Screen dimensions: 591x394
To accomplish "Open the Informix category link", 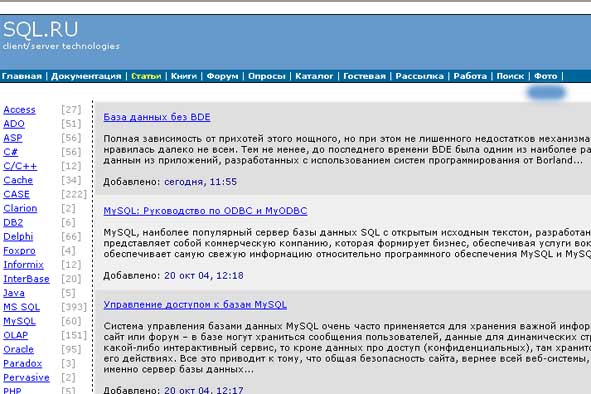I will tap(23, 265).
